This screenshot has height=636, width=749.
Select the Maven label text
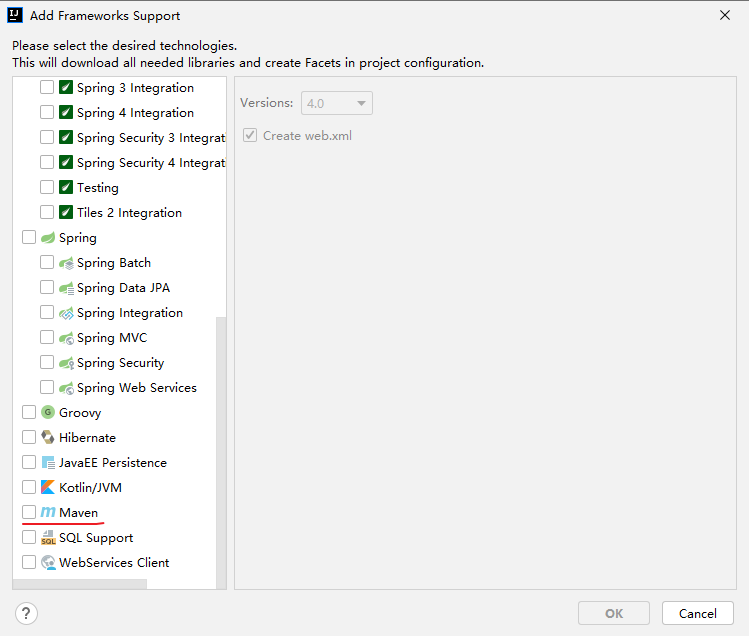click(x=78, y=513)
